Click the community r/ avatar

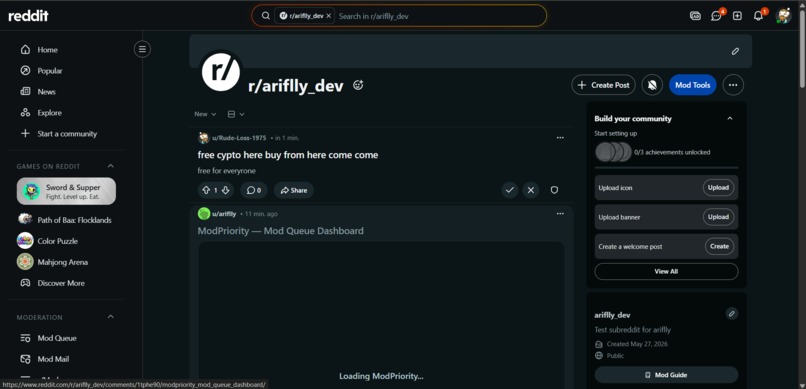221,71
